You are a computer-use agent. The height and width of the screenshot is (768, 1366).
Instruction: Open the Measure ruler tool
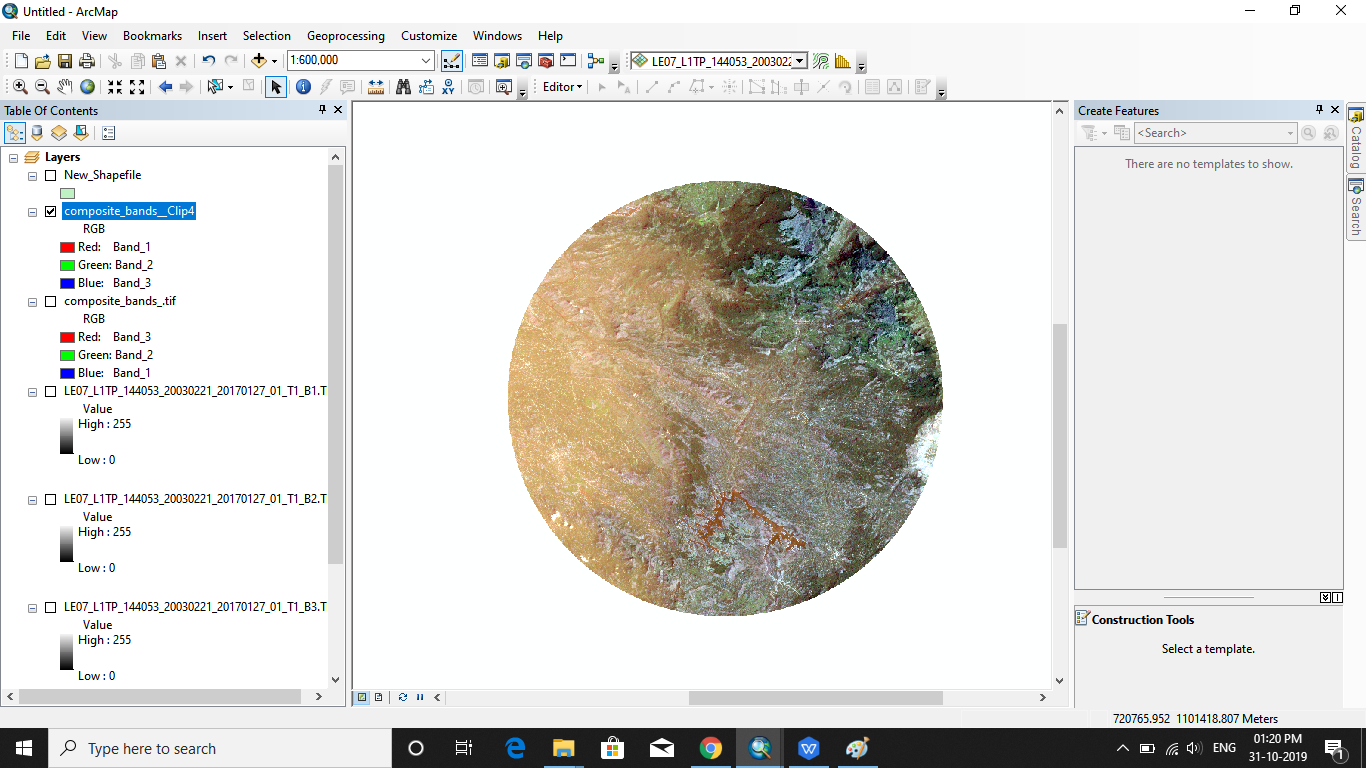(x=375, y=87)
